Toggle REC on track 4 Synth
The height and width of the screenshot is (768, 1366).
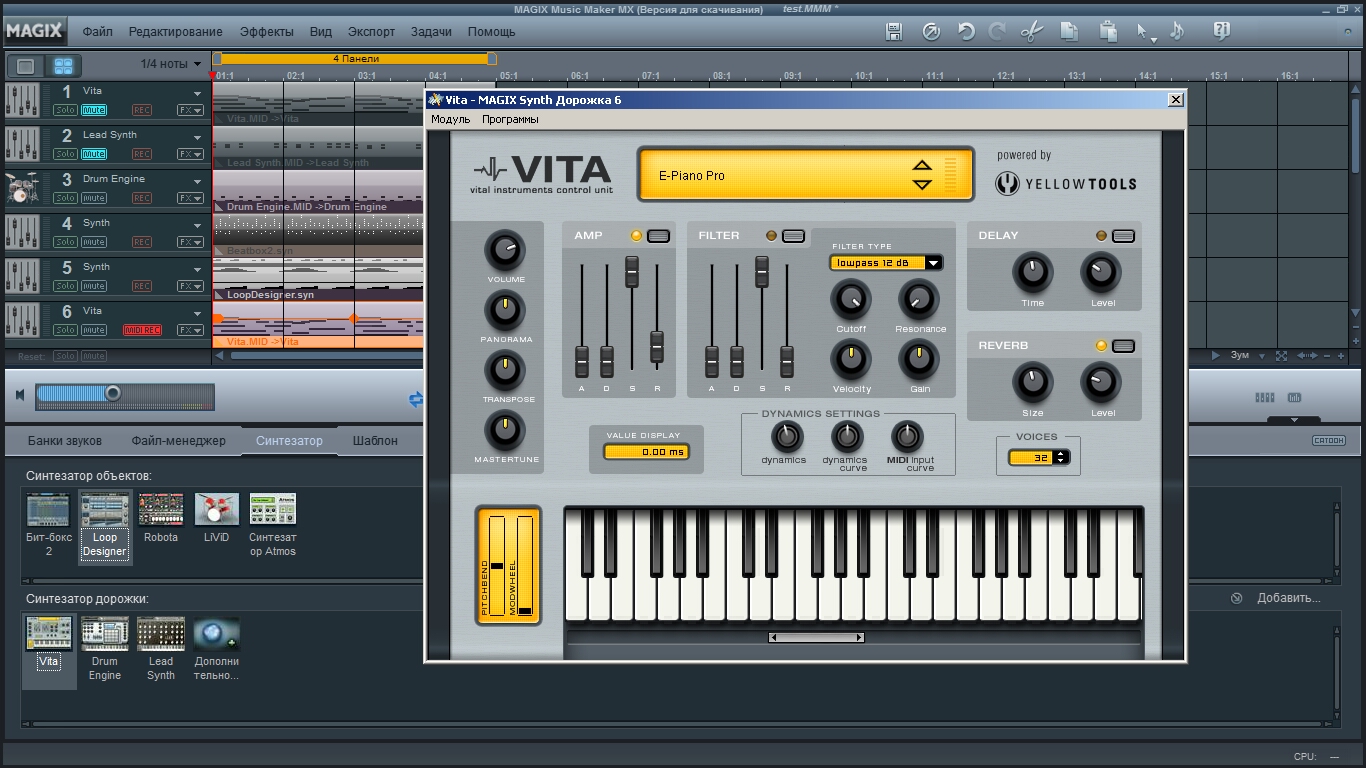[x=142, y=242]
